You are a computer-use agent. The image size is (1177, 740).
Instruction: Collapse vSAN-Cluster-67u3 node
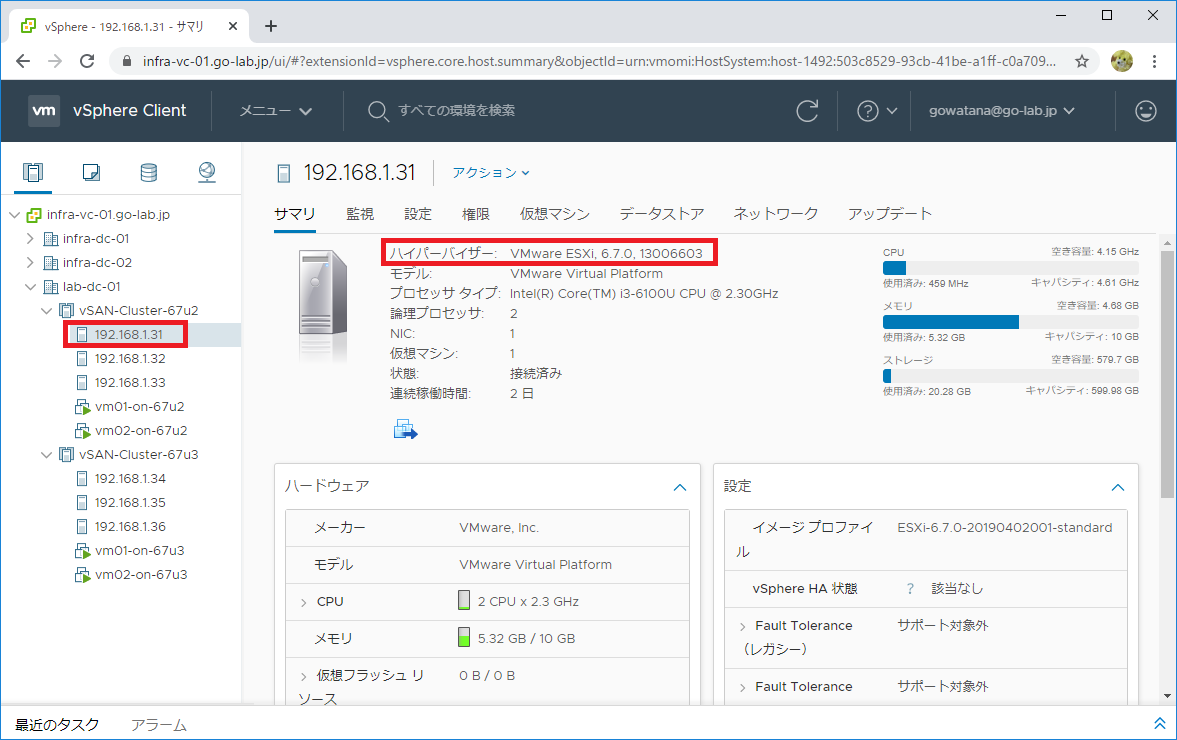click(x=47, y=455)
